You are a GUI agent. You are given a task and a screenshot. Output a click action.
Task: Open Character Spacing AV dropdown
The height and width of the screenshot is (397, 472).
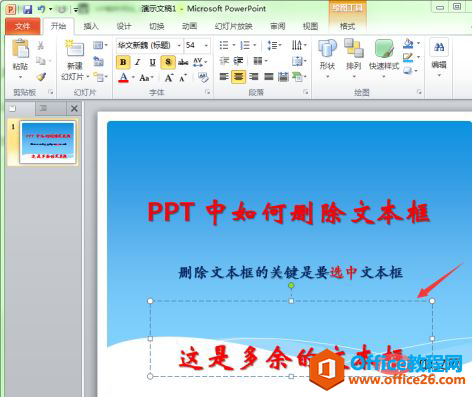tap(200, 62)
